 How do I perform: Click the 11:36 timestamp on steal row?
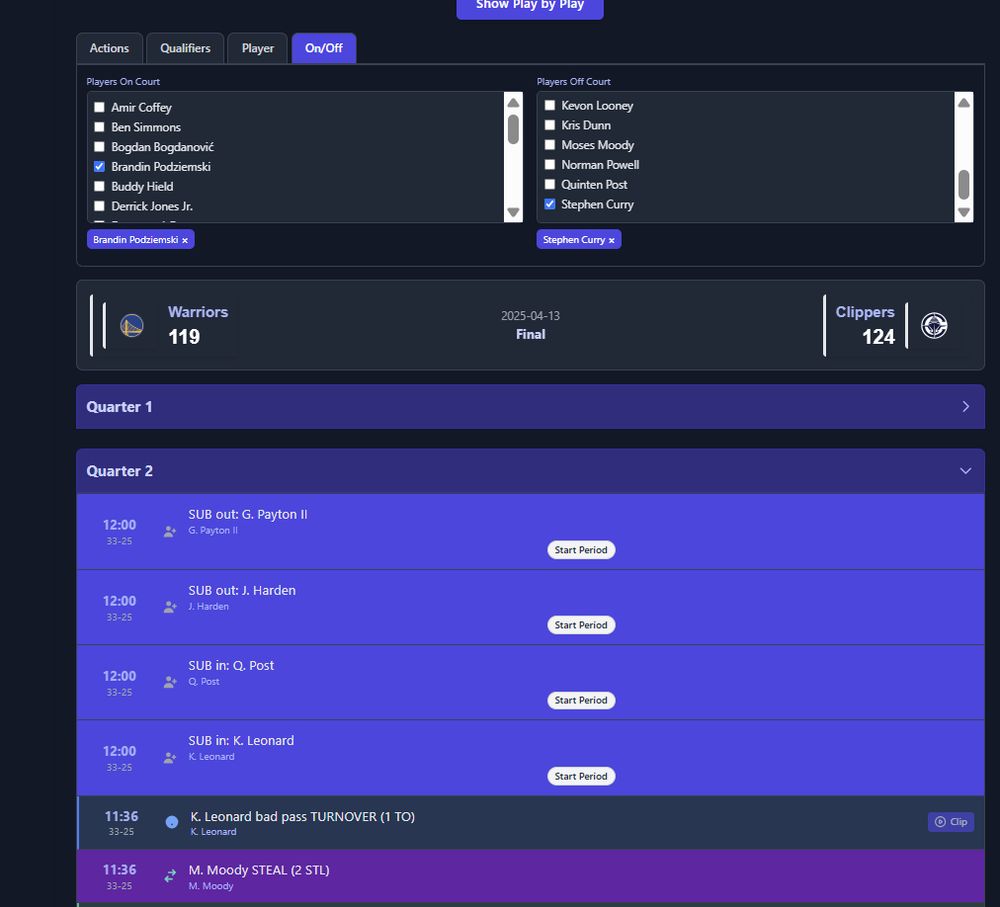point(119,870)
